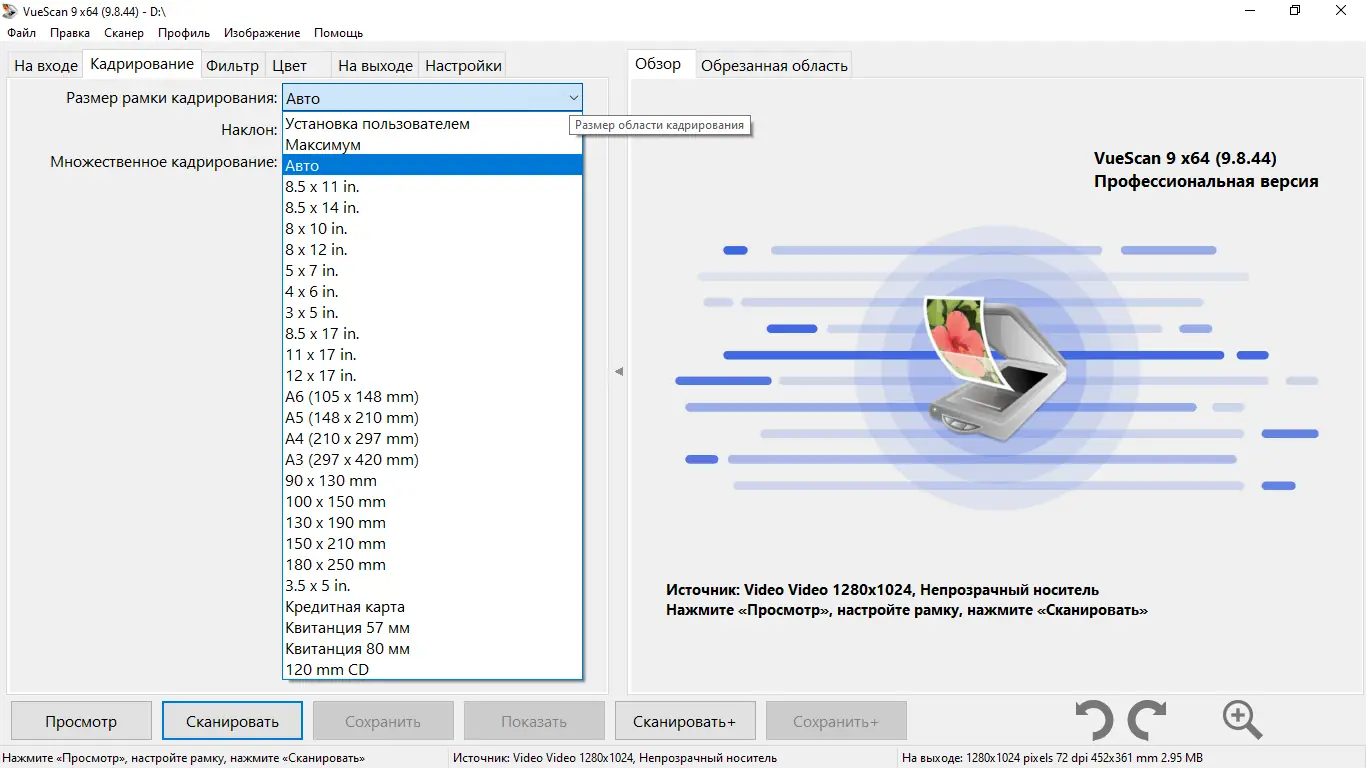Zoom in using the magnifier plus icon
Screen dimensions: 1366x768
(x=1242, y=720)
